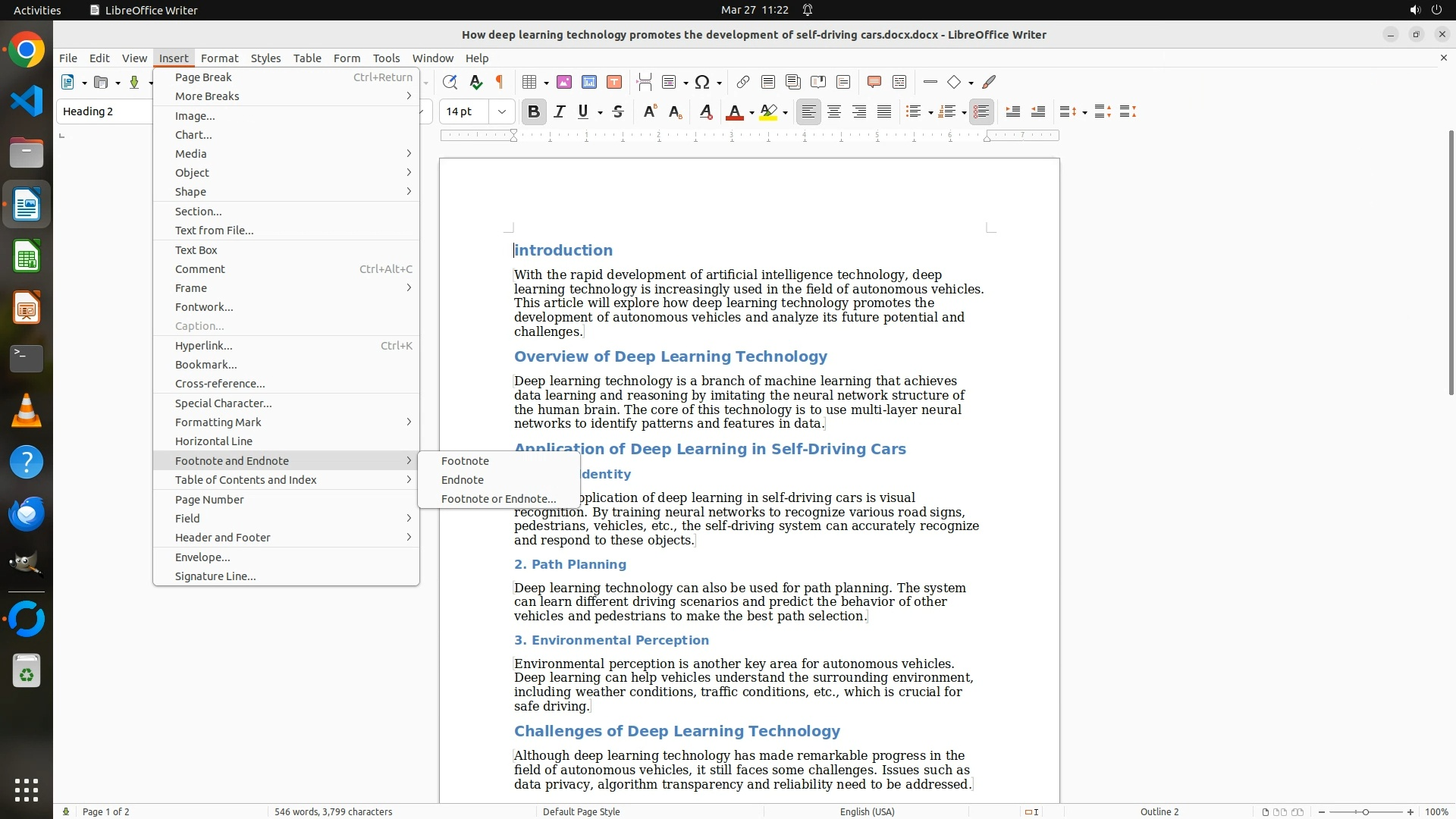
Task: Select Footnote from the submenu
Action: pyautogui.click(x=465, y=461)
